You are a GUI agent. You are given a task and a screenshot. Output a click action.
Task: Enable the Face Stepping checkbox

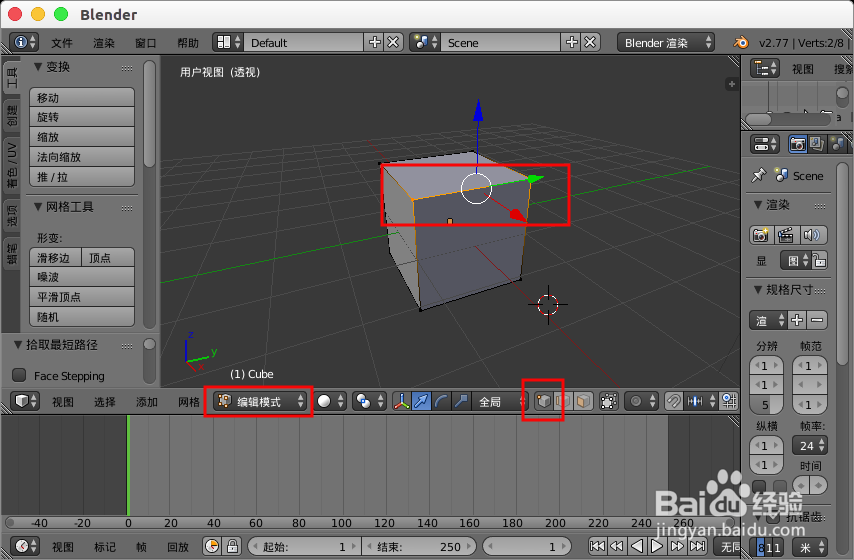click(x=19, y=375)
